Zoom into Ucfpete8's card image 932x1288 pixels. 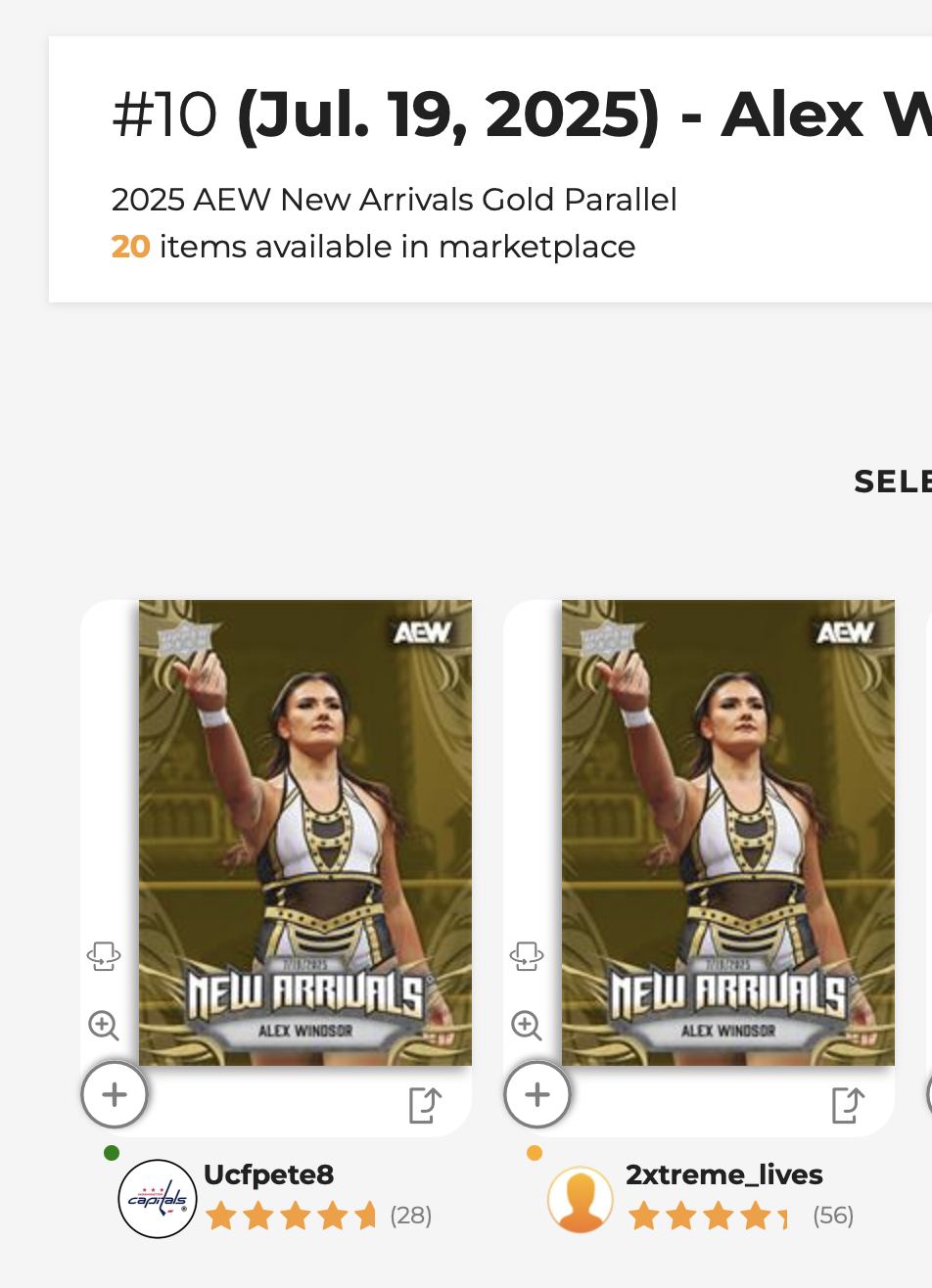[104, 1025]
